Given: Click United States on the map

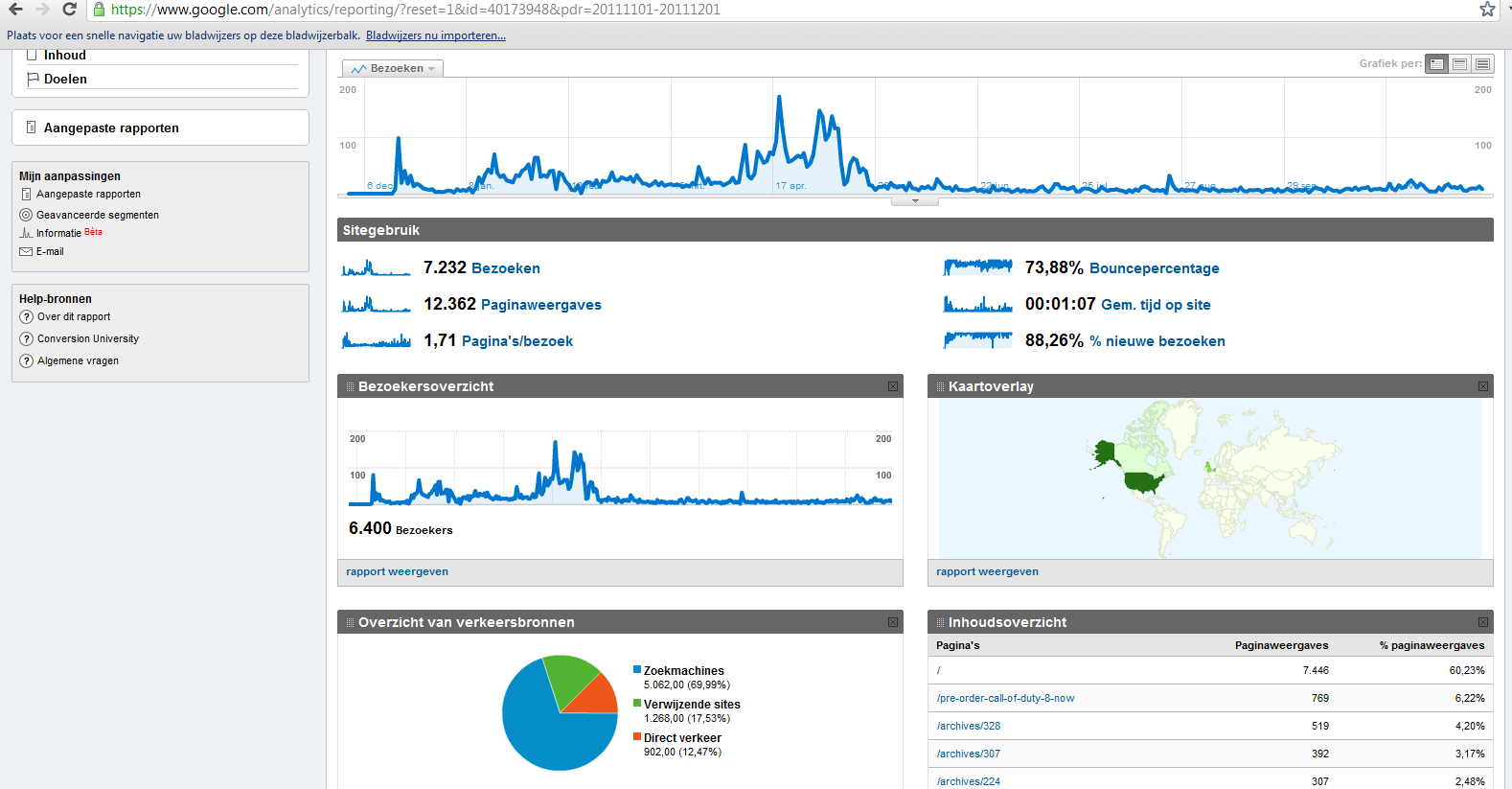Looking at the screenshot, I should tap(1143, 481).
